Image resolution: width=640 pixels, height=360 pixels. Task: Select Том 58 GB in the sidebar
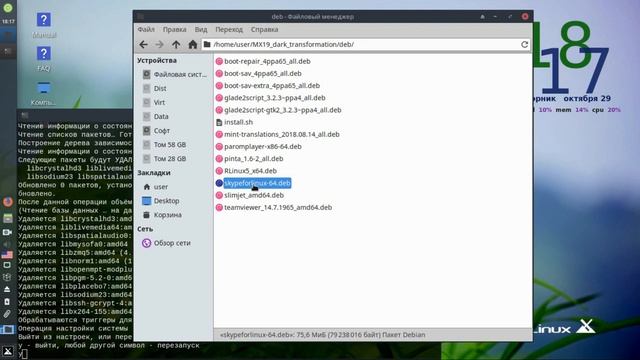tap(169, 144)
